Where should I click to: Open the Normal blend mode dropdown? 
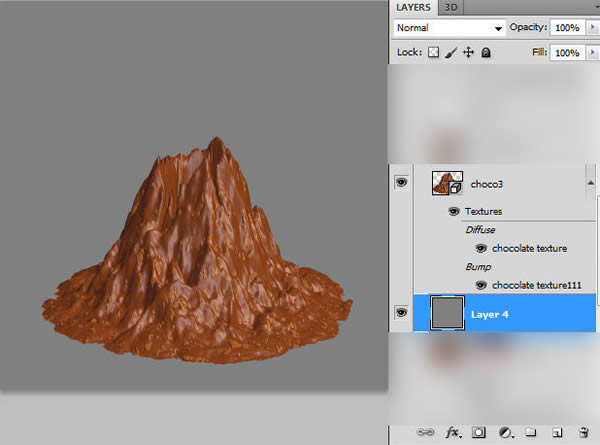pos(449,28)
